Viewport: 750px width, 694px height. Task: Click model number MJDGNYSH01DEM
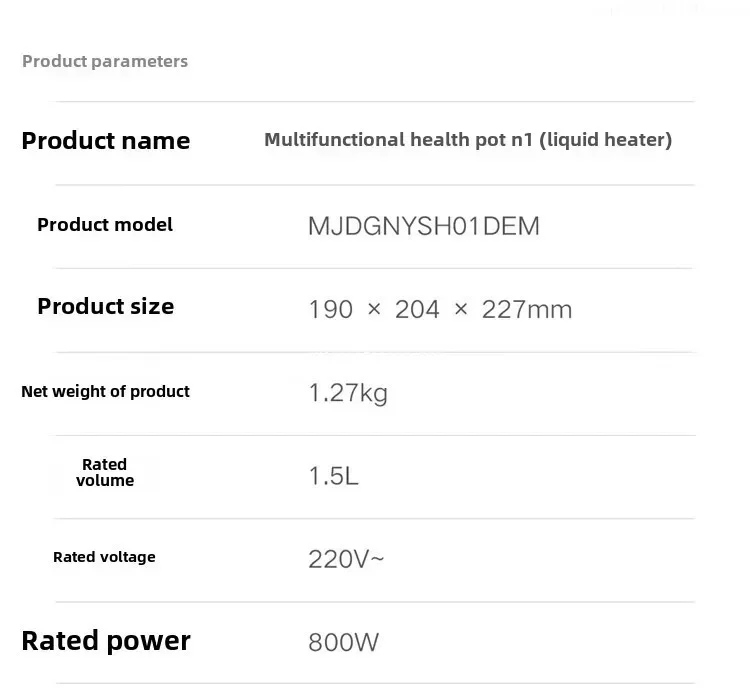(x=423, y=226)
